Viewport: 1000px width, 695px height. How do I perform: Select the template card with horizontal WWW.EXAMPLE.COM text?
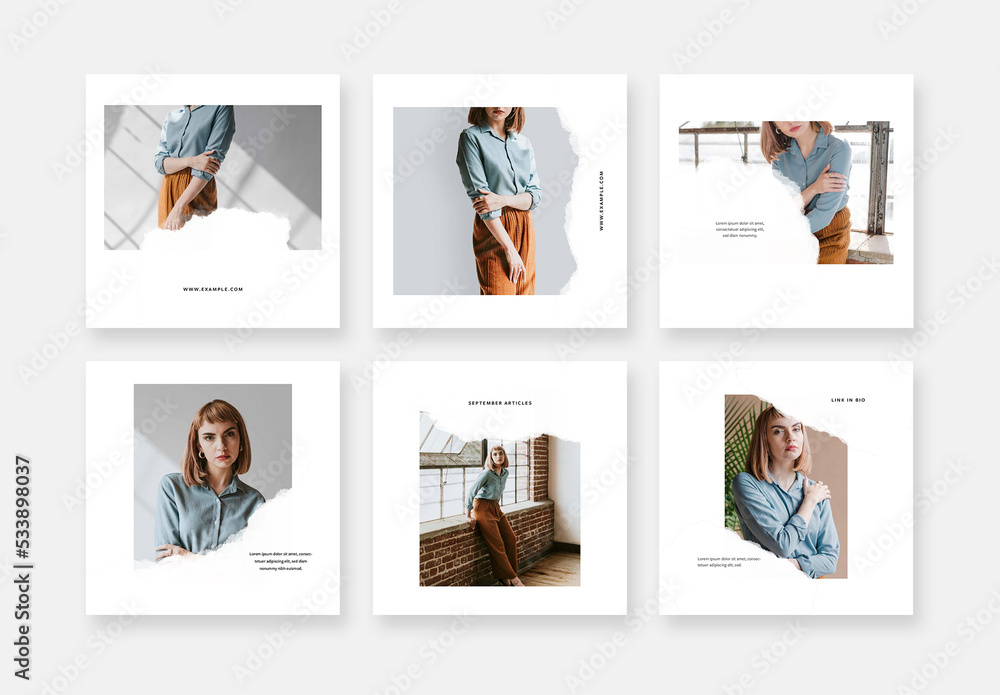pyautogui.click(x=213, y=201)
